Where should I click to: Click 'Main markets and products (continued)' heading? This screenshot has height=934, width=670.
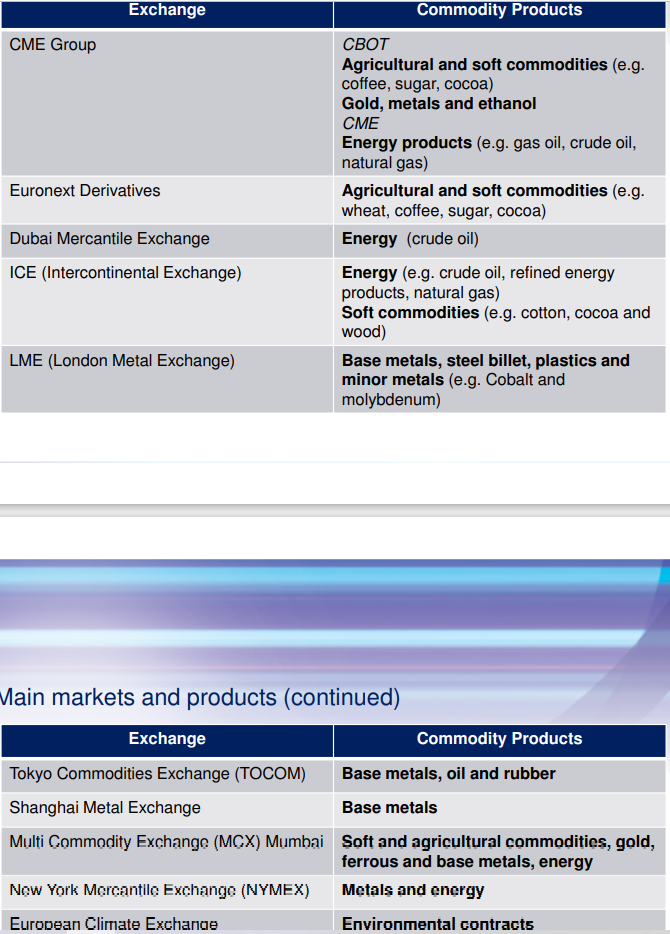click(200, 697)
